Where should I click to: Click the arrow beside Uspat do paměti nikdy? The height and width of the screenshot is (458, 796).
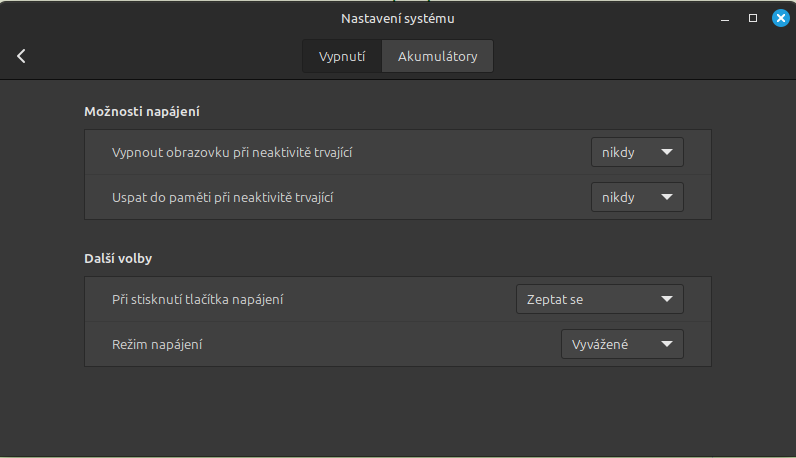pos(667,197)
